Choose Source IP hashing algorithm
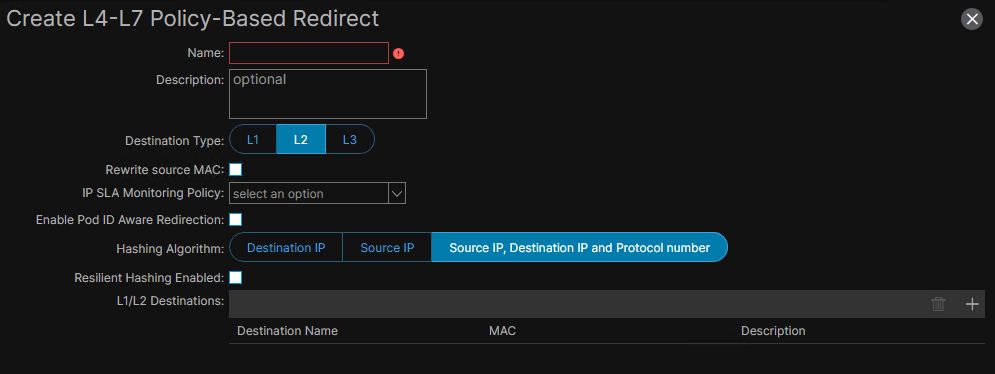The height and width of the screenshot is (374, 995). (387, 247)
